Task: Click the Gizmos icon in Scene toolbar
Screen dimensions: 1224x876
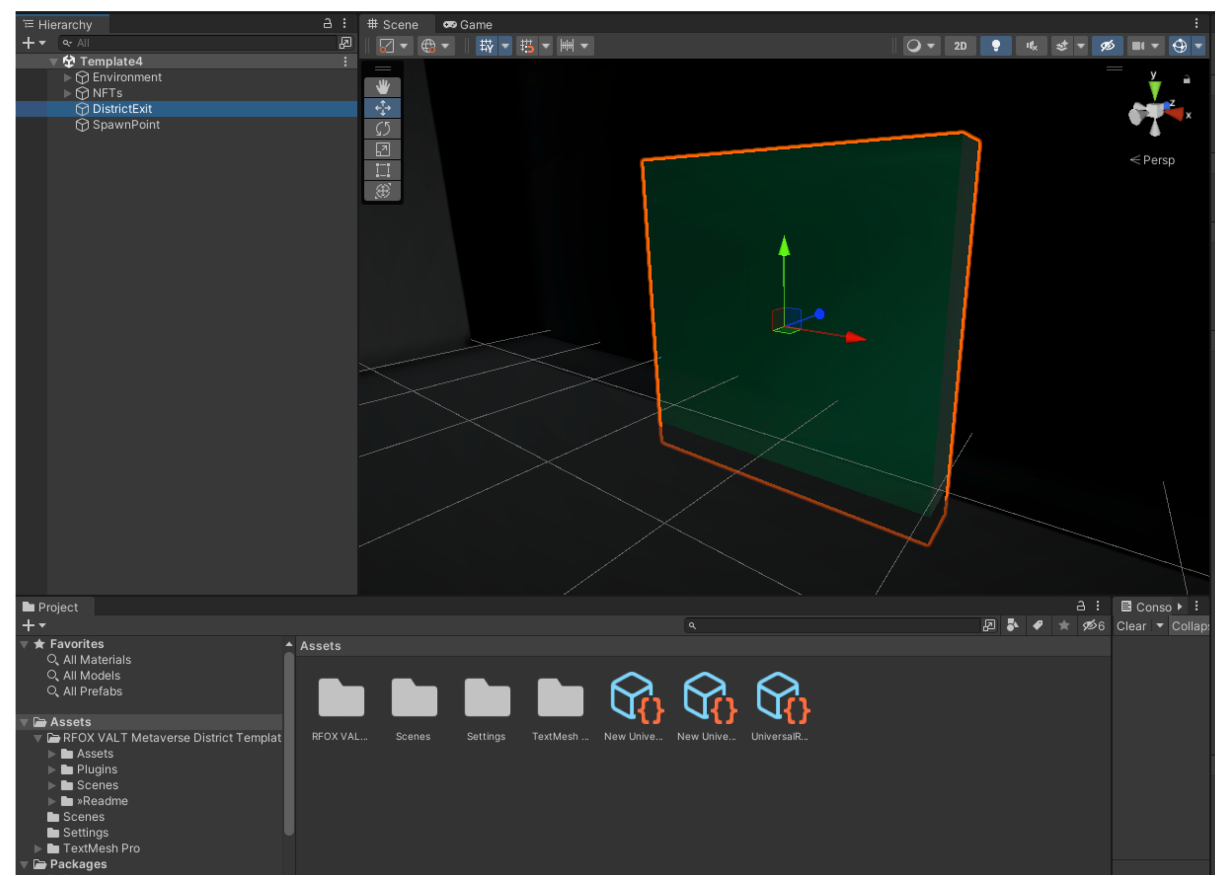Action: [x=1179, y=46]
